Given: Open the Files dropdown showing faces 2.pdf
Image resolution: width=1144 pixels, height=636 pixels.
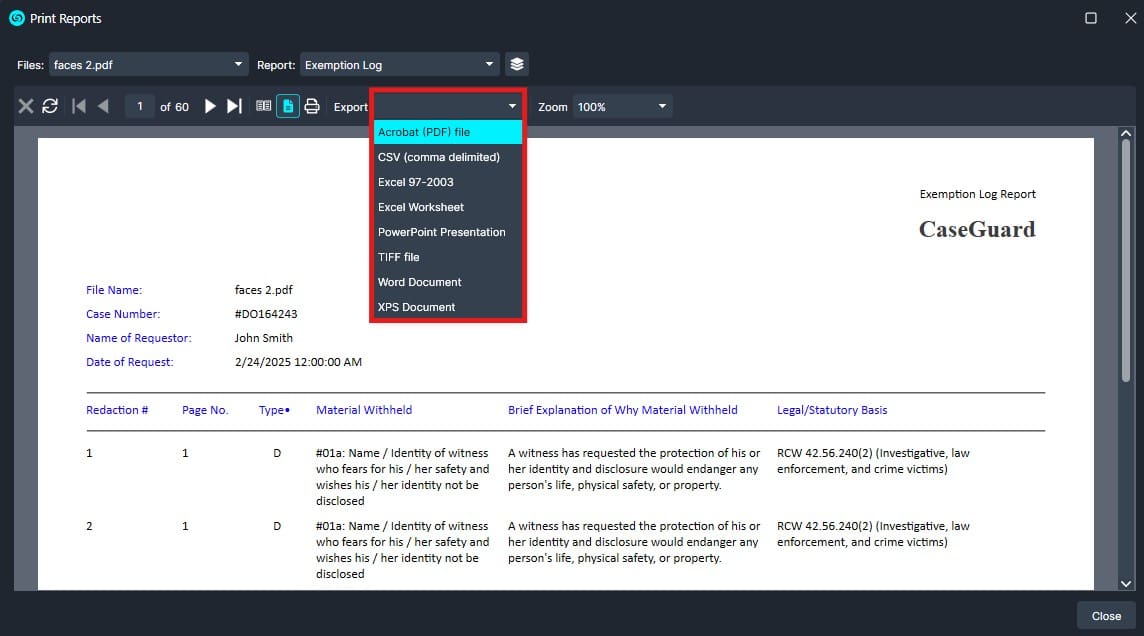Looking at the screenshot, I should 148,64.
